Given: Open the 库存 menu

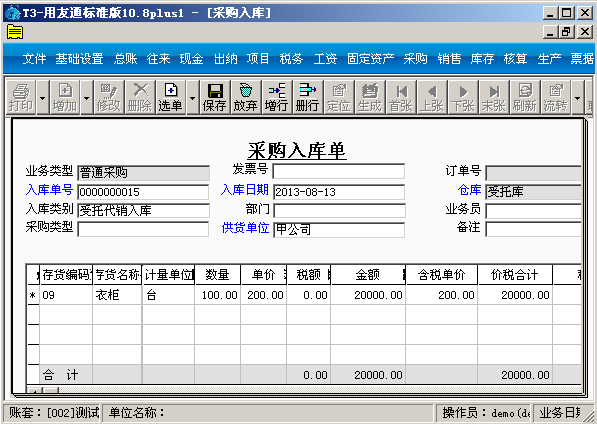Looking at the screenshot, I should 482,59.
